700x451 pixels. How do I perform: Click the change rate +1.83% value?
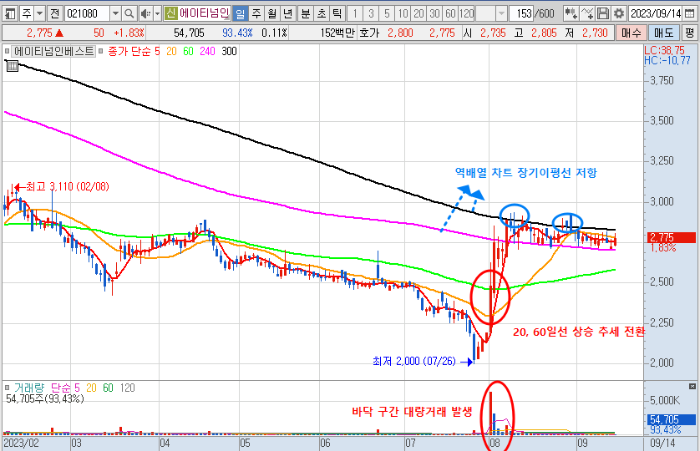[x=129, y=33]
